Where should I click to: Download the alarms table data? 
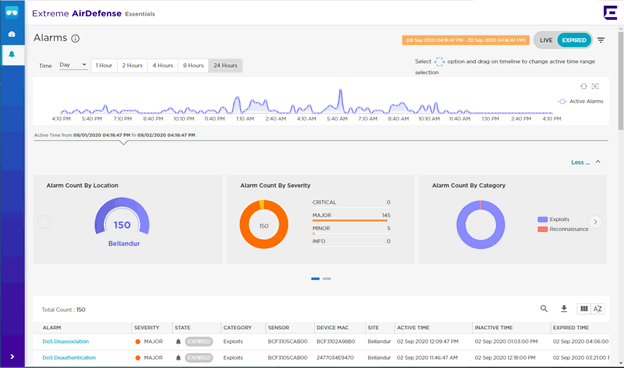coord(564,308)
